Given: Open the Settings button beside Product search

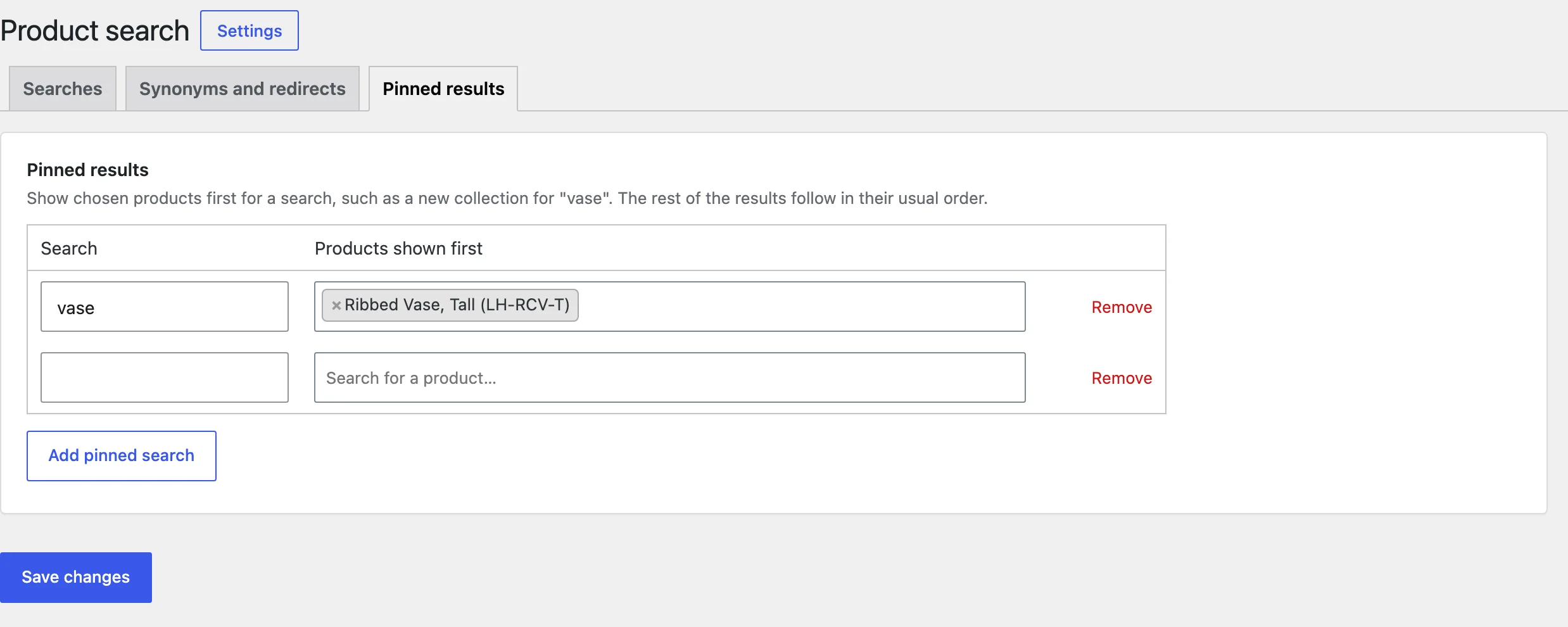Looking at the screenshot, I should [x=250, y=30].
